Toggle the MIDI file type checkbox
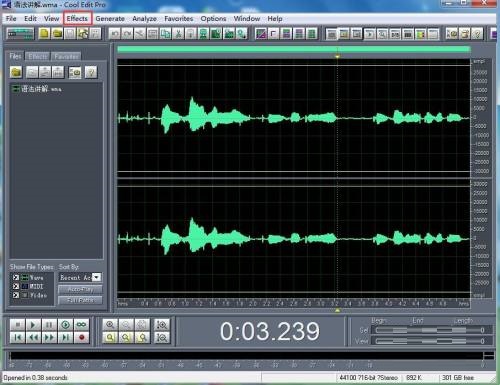 point(16,286)
